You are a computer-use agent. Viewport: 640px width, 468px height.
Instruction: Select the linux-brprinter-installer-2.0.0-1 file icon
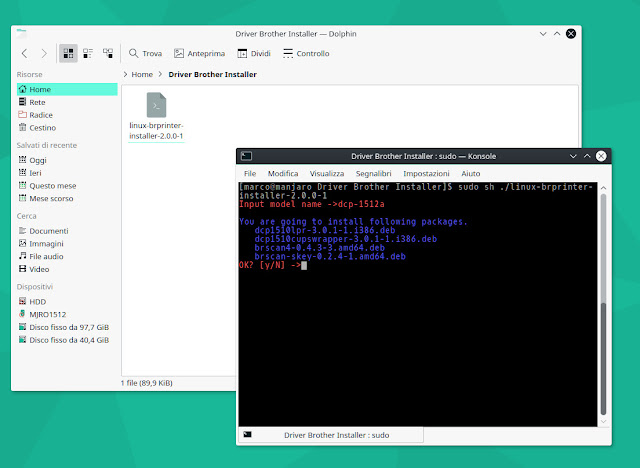[156, 105]
